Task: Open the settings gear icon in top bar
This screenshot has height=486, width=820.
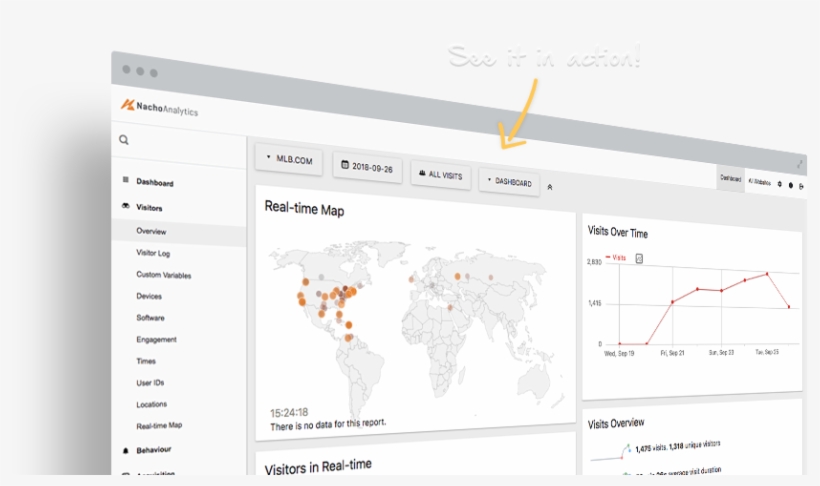Action: coord(780,184)
